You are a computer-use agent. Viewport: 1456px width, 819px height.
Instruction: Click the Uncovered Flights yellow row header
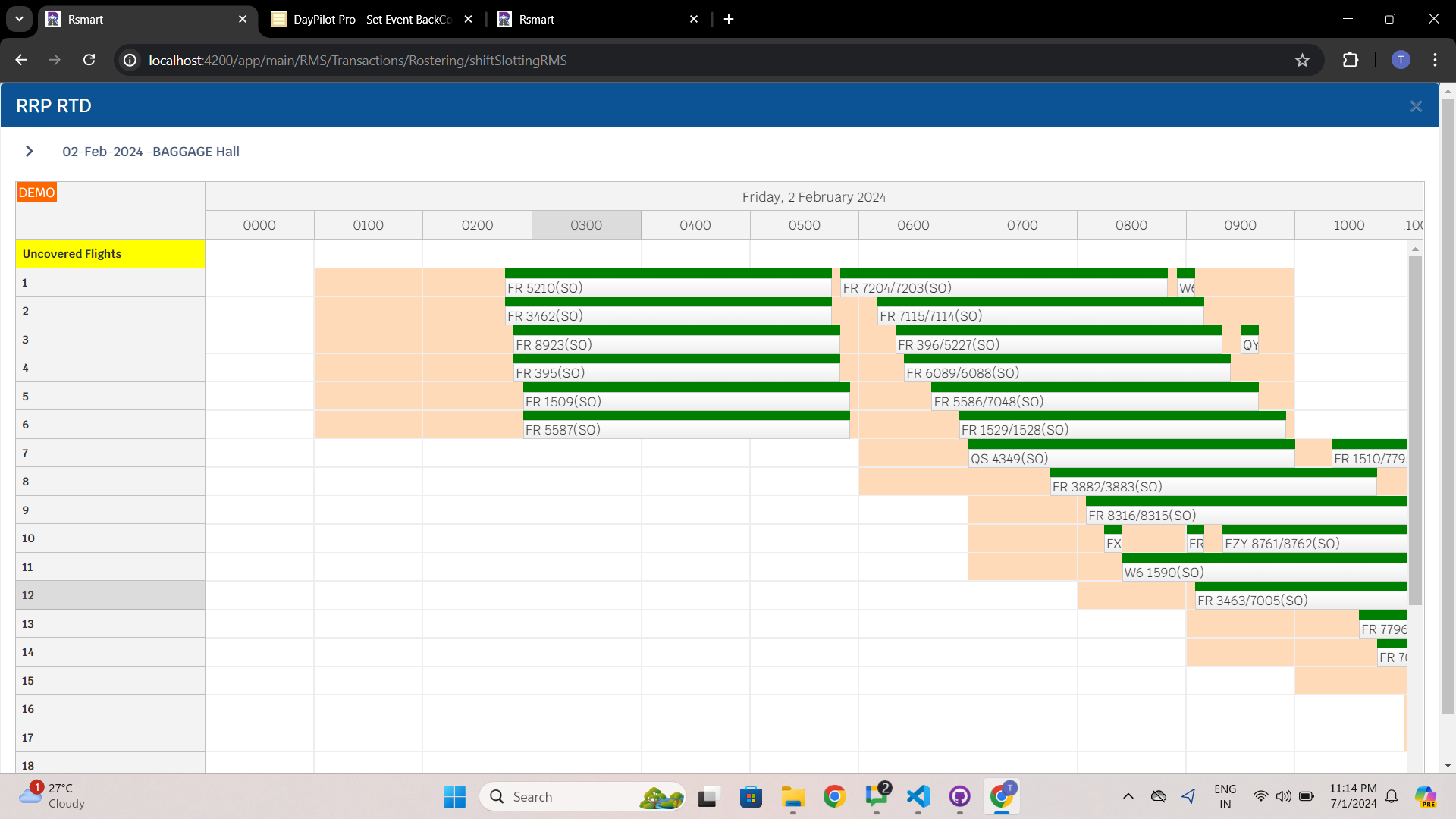(110, 254)
